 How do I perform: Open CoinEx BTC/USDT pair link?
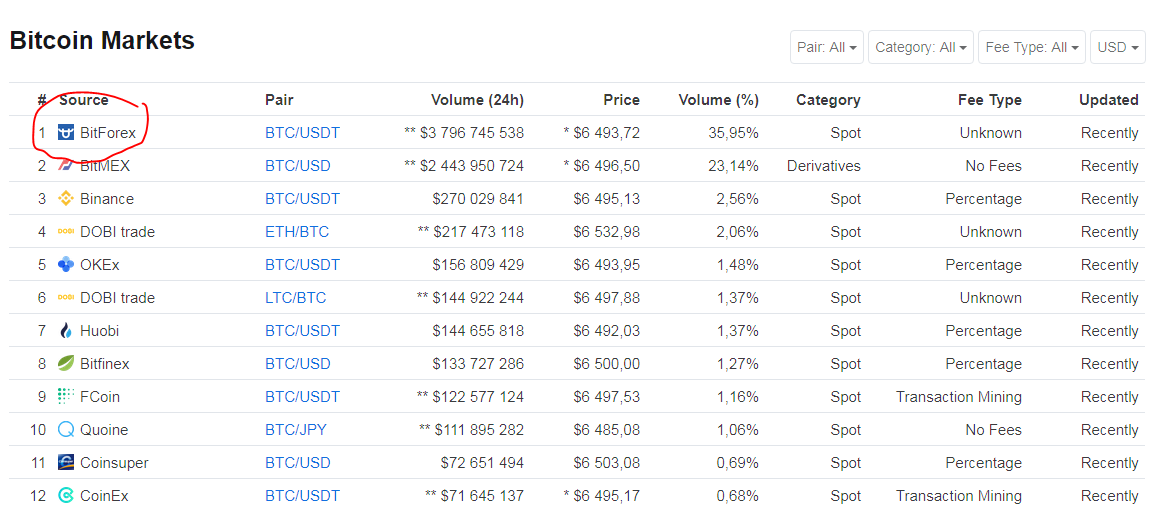[302, 496]
